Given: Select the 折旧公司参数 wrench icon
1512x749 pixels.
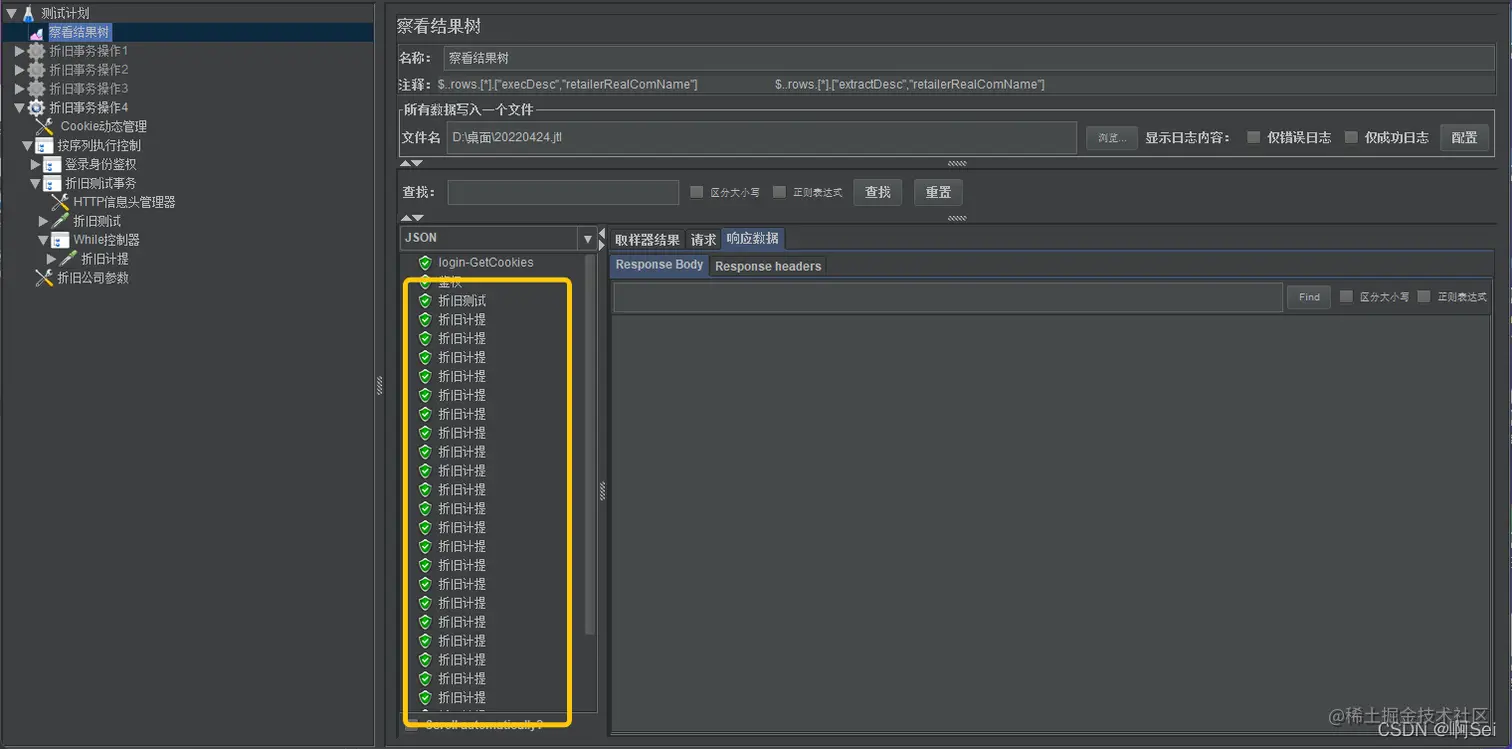Looking at the screenshot, I should (44, 278).
